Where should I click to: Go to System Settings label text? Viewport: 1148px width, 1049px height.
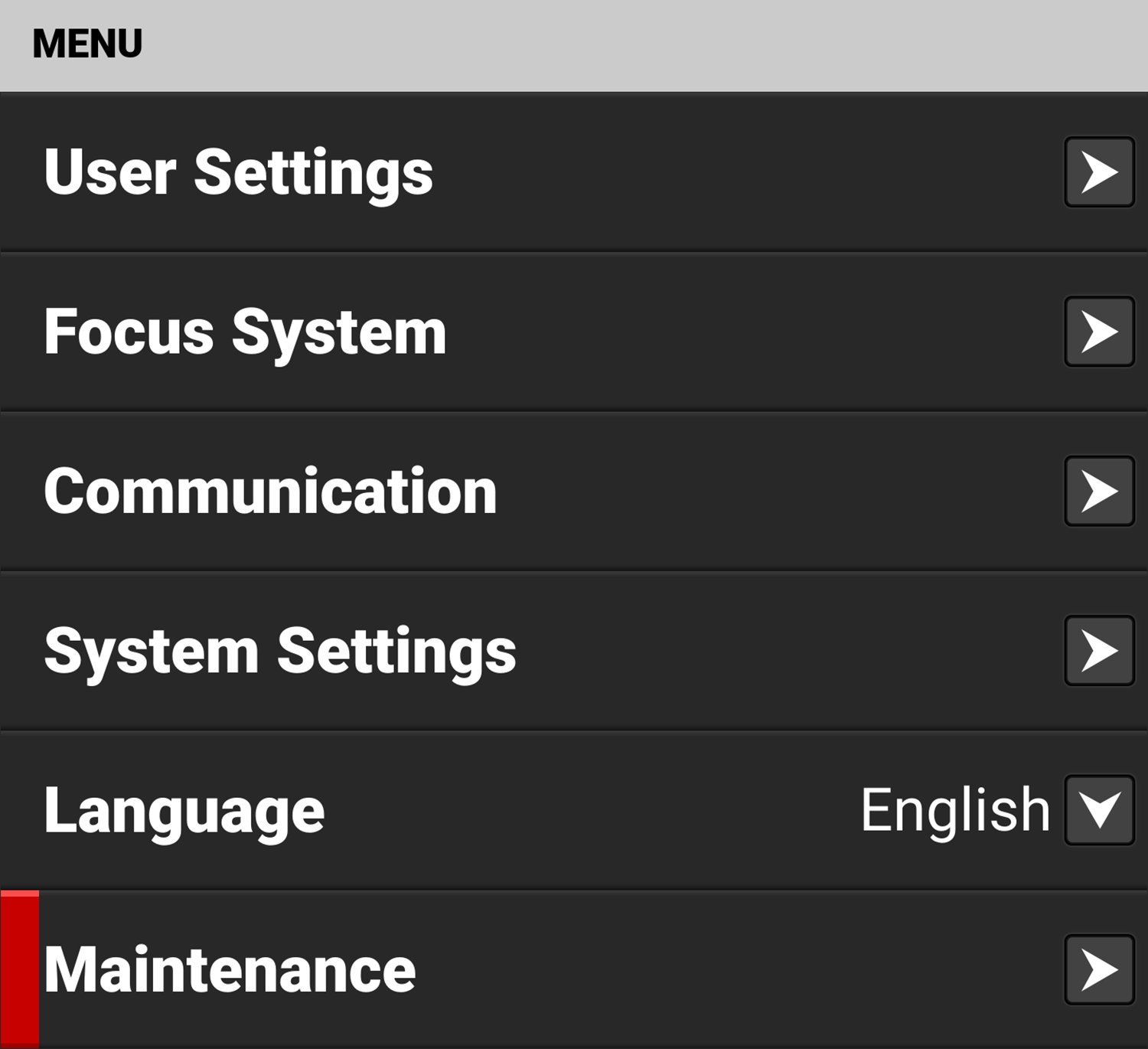point(280,652)
